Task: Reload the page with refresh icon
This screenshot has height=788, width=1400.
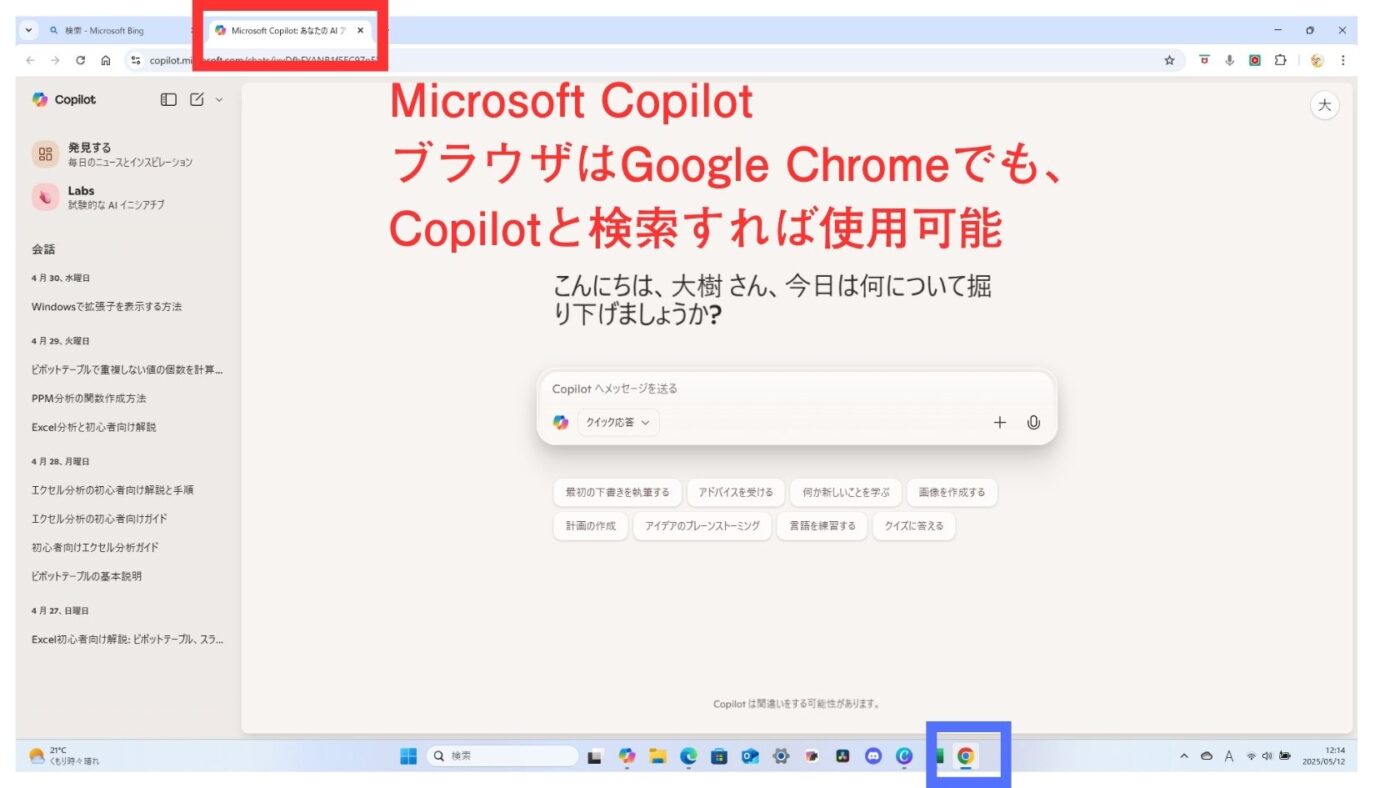Action: pyautogui.click(x=80, y=60)
